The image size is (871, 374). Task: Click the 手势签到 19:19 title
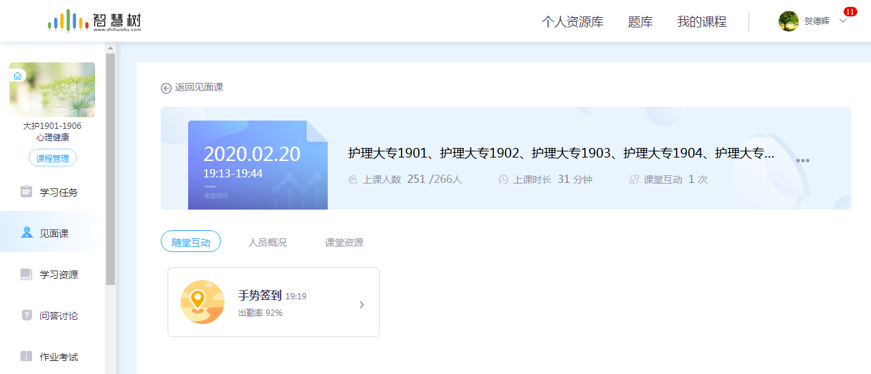click(x=272, y=296)
